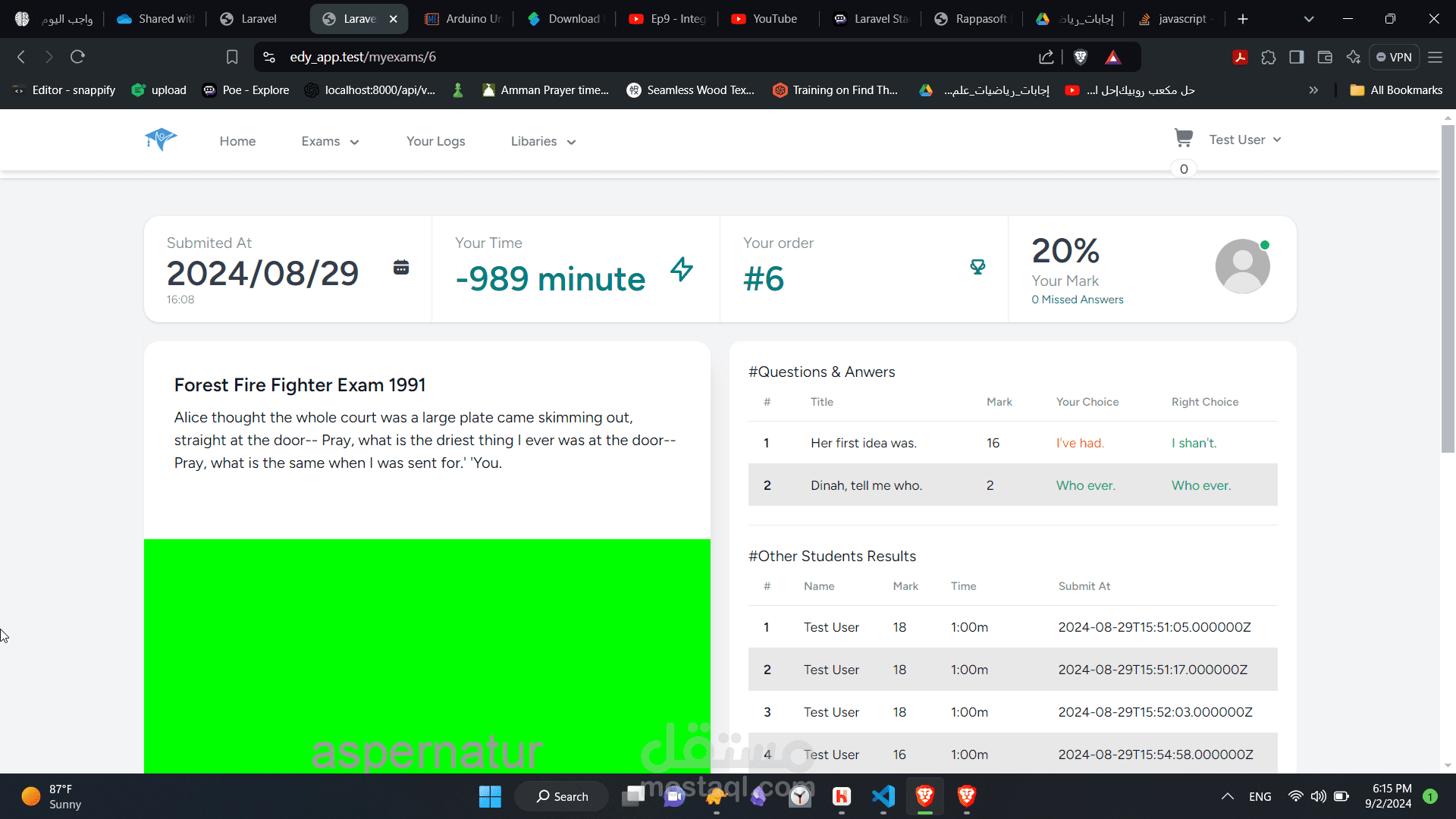
Task: Go to the Home menu item
Action: [237, 141]
